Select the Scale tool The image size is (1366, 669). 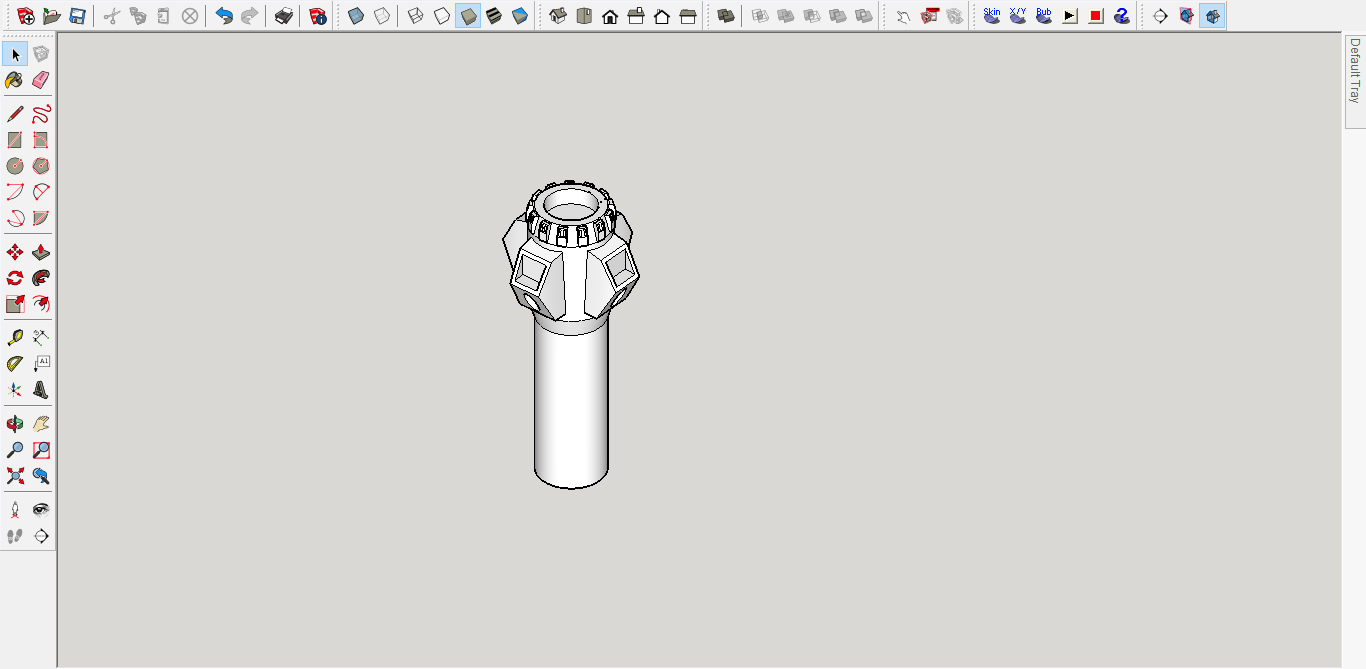[15, 304]
